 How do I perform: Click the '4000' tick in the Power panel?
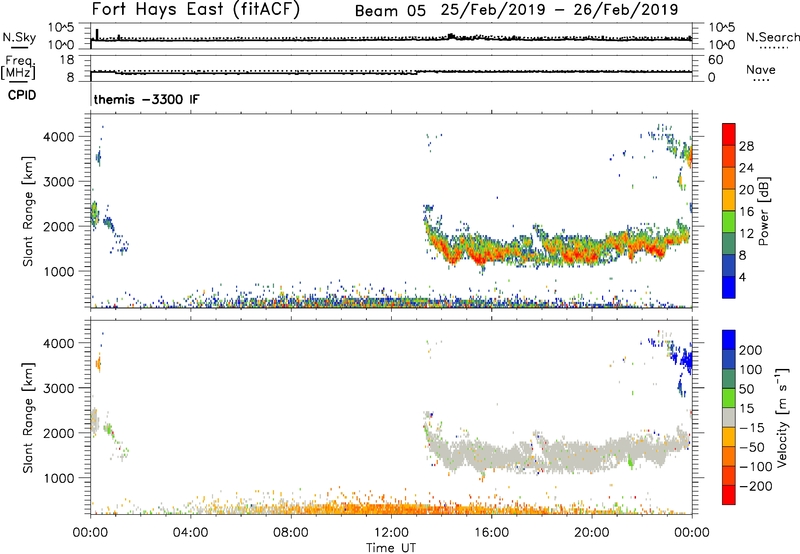click(59, 137)
